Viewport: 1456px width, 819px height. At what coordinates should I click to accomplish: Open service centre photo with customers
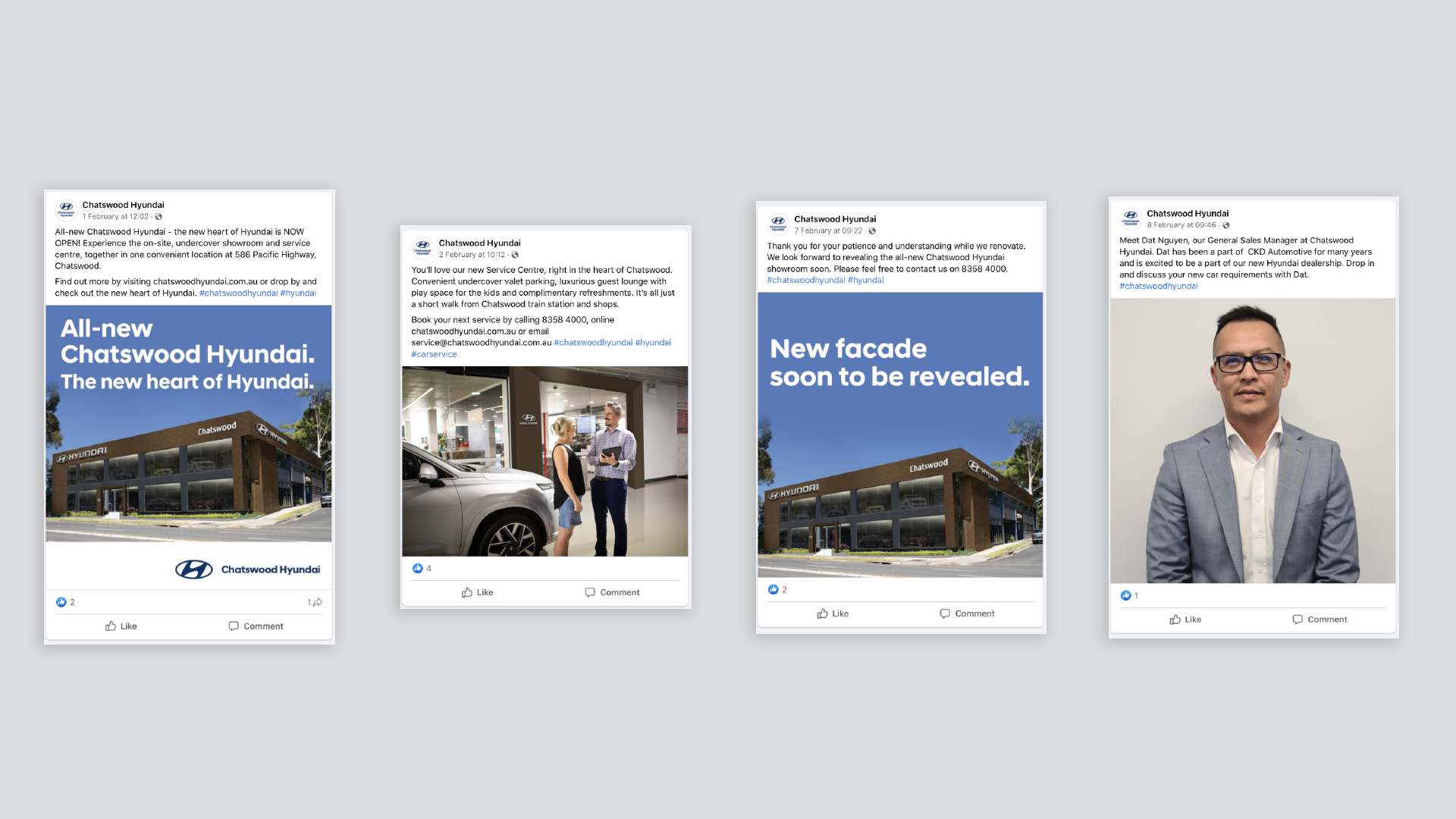[x=544, y=461]
